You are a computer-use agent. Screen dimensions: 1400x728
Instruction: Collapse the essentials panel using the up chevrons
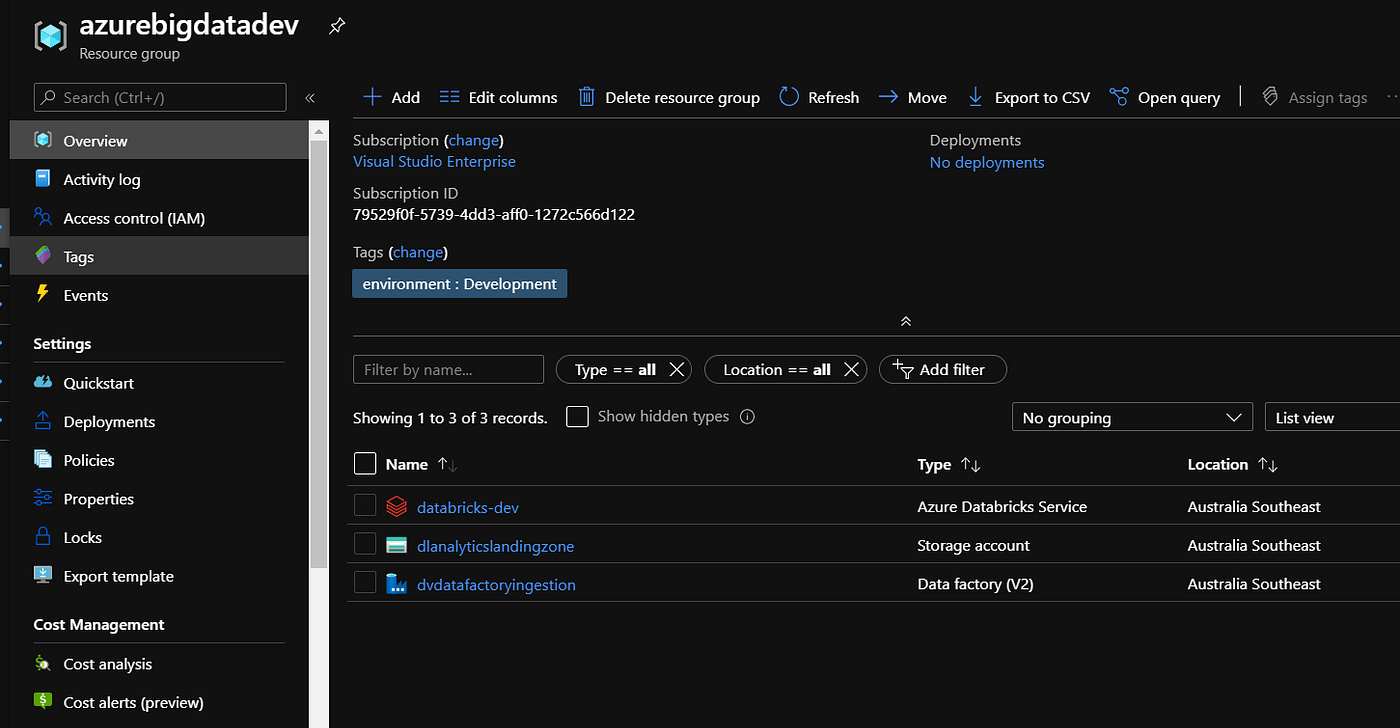(905, 321)
